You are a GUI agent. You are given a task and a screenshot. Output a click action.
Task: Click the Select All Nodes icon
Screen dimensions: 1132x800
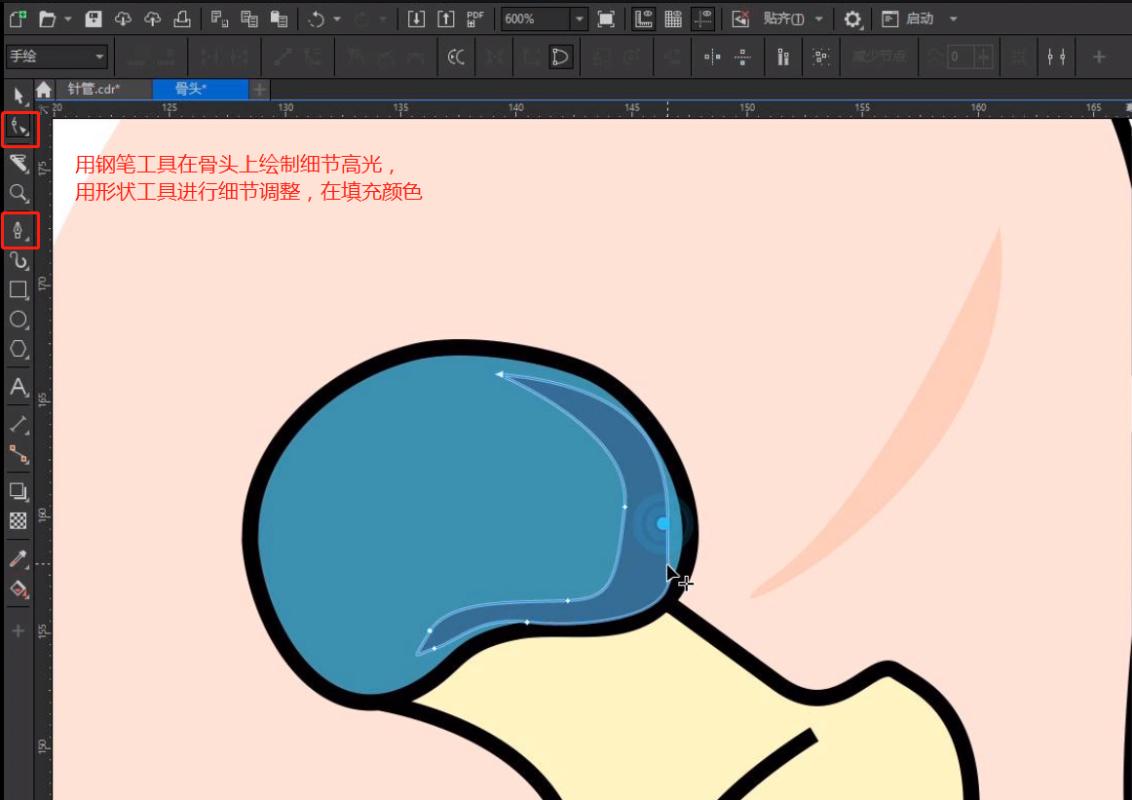pyautogui.click(x=820, y=56)
